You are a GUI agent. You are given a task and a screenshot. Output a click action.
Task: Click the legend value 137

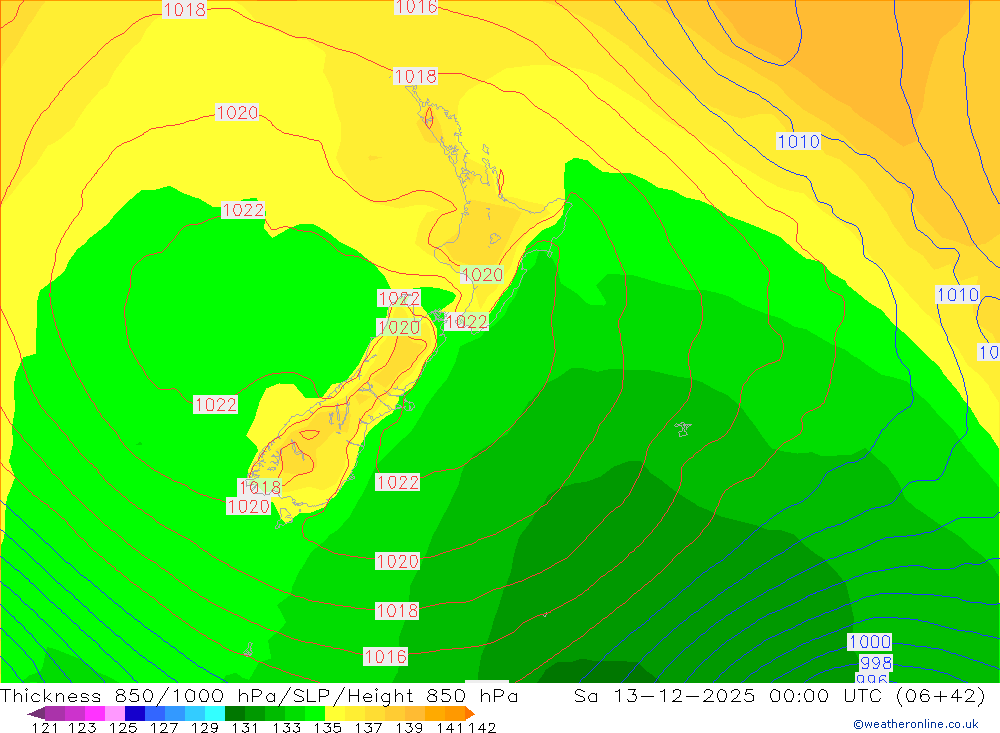pos(368,727)
